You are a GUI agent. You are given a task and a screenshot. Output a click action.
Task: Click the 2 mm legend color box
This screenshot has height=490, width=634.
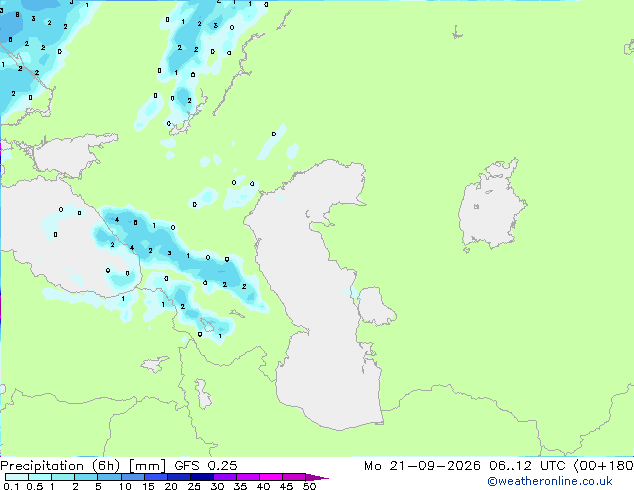(86, 477)
